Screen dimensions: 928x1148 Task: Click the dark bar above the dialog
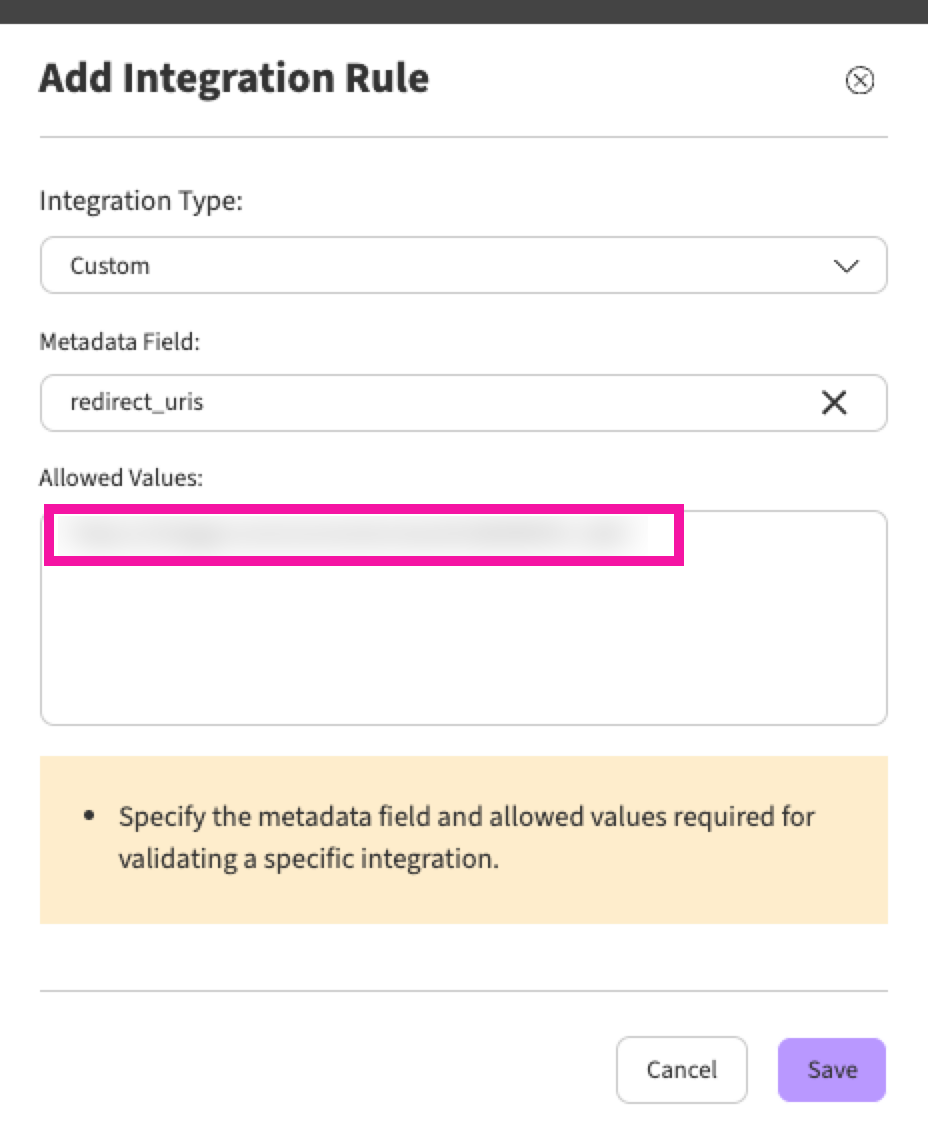coord(464,12)
